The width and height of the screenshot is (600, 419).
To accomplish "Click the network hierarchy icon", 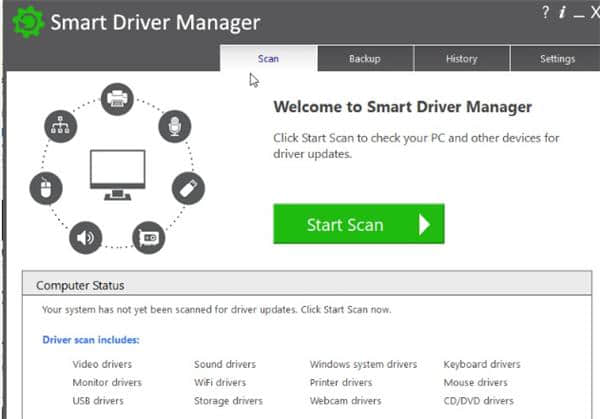I will coord(60,127).
